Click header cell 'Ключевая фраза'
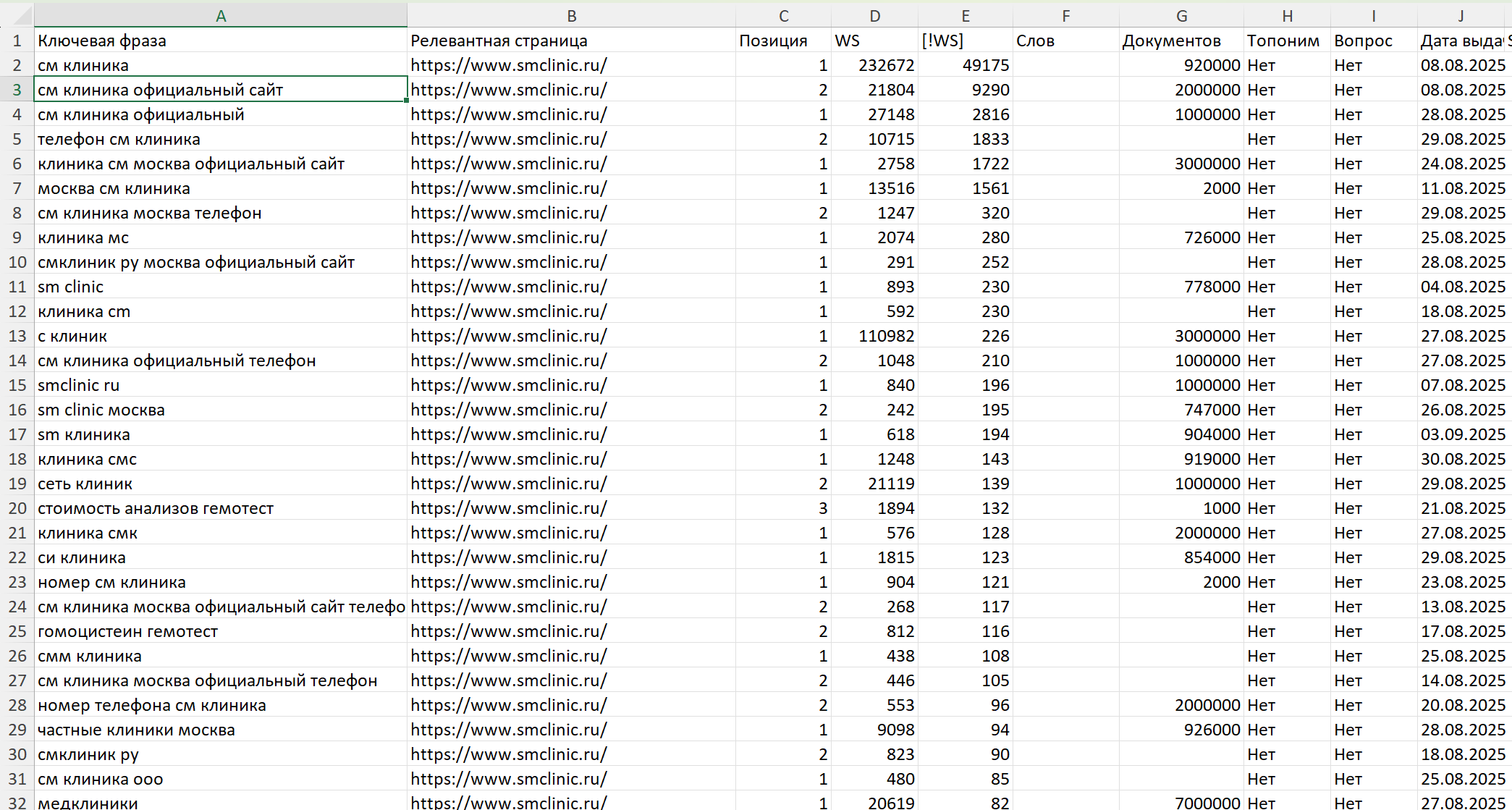This screenshot has height=810, width=1512. (221, 41)
